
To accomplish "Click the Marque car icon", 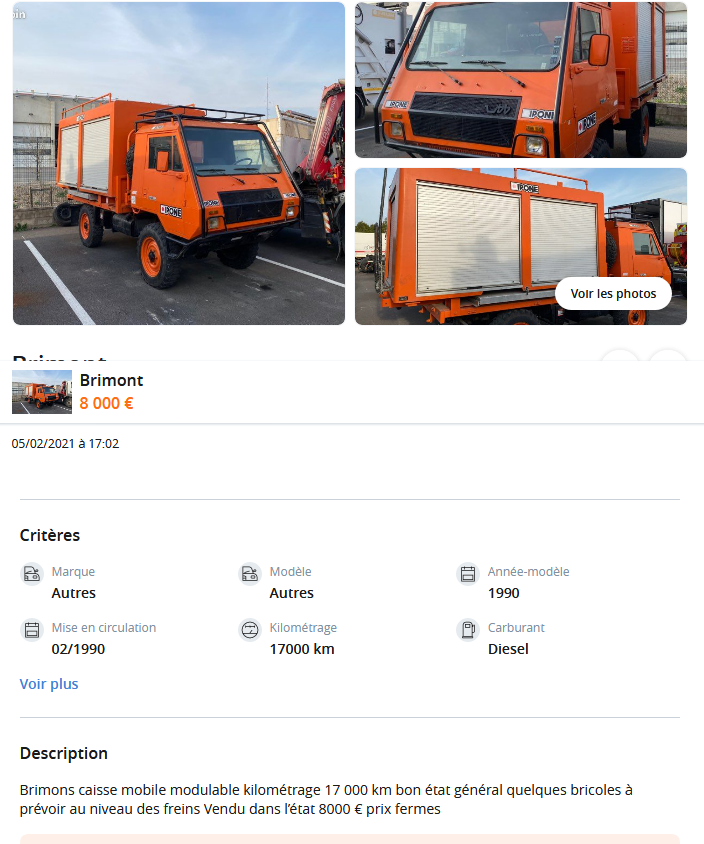I will [x=32, y=574].
